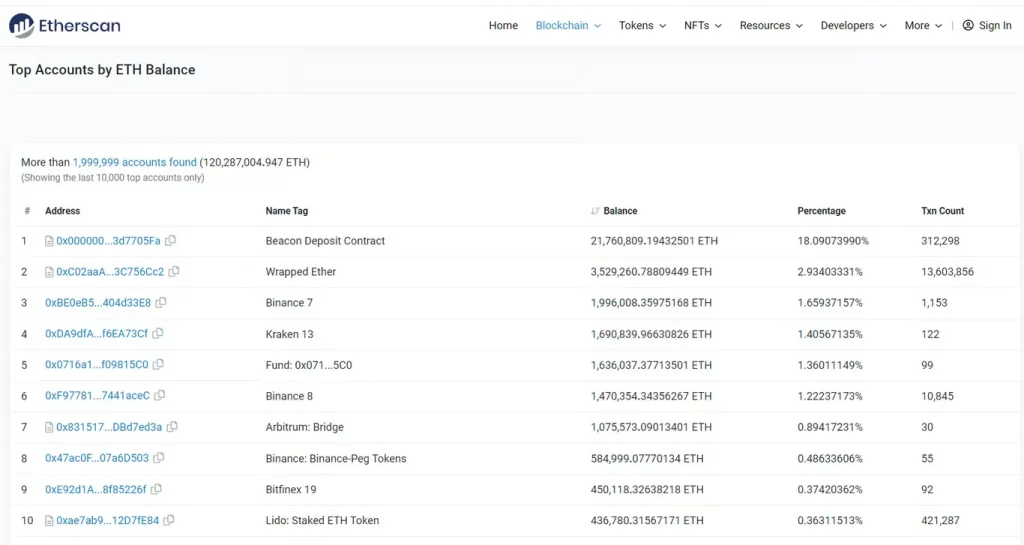Image resolution: width=1024 pixels, height=545 pixels.
Task: Click percentage 0.48633606%
Action: [x=830, y=458]
